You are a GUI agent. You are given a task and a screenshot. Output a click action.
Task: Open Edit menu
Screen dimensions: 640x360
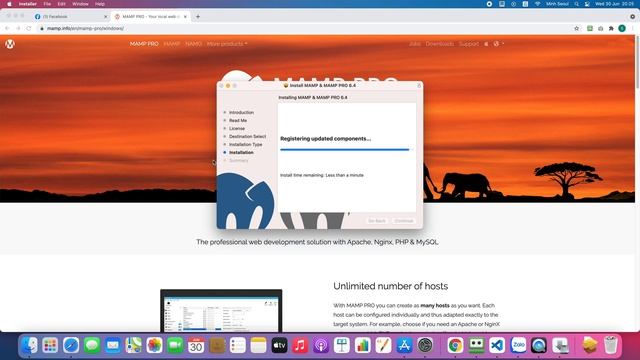pos(61,4)
